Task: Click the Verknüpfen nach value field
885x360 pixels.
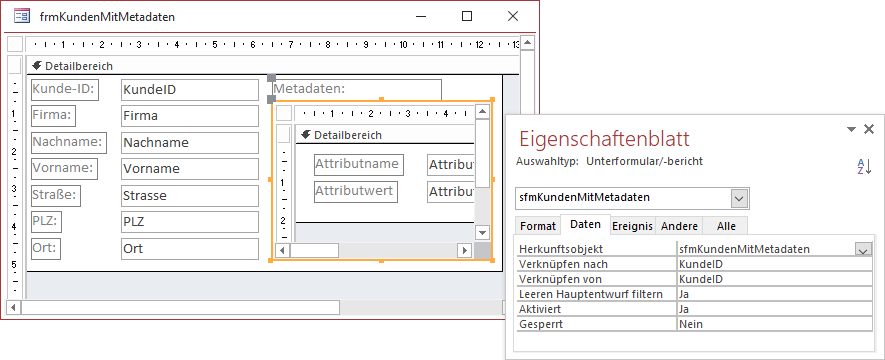Action: (774, 264)
